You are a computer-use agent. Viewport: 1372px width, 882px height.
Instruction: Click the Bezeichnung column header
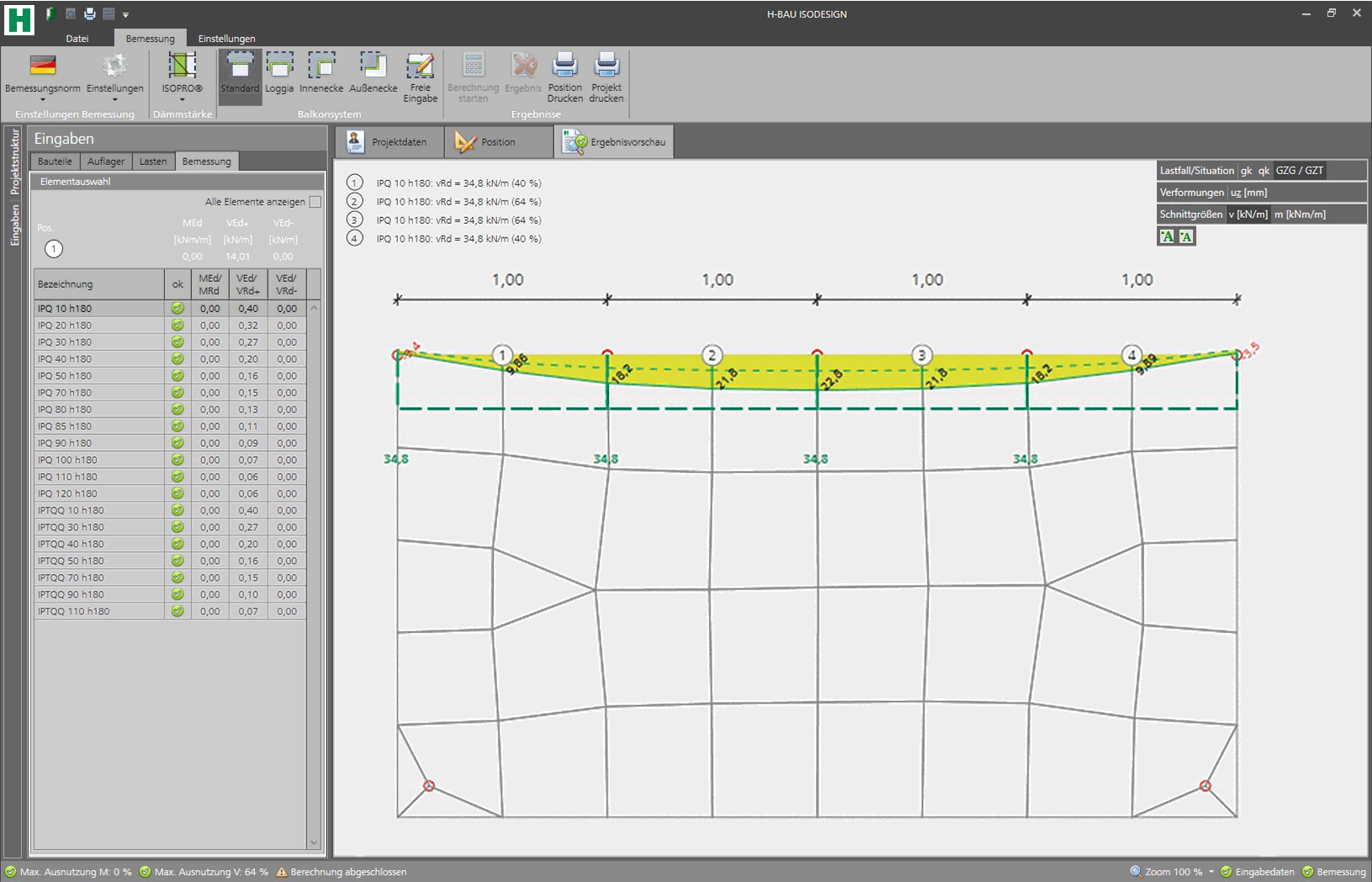tap(98, 284)
